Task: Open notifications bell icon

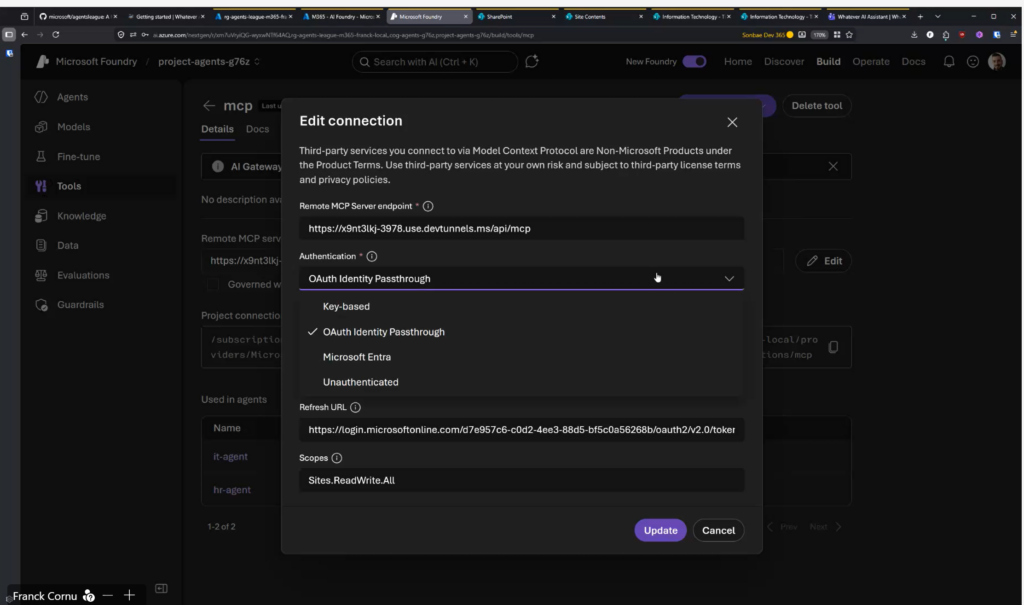Action: (x=949, y=61)
